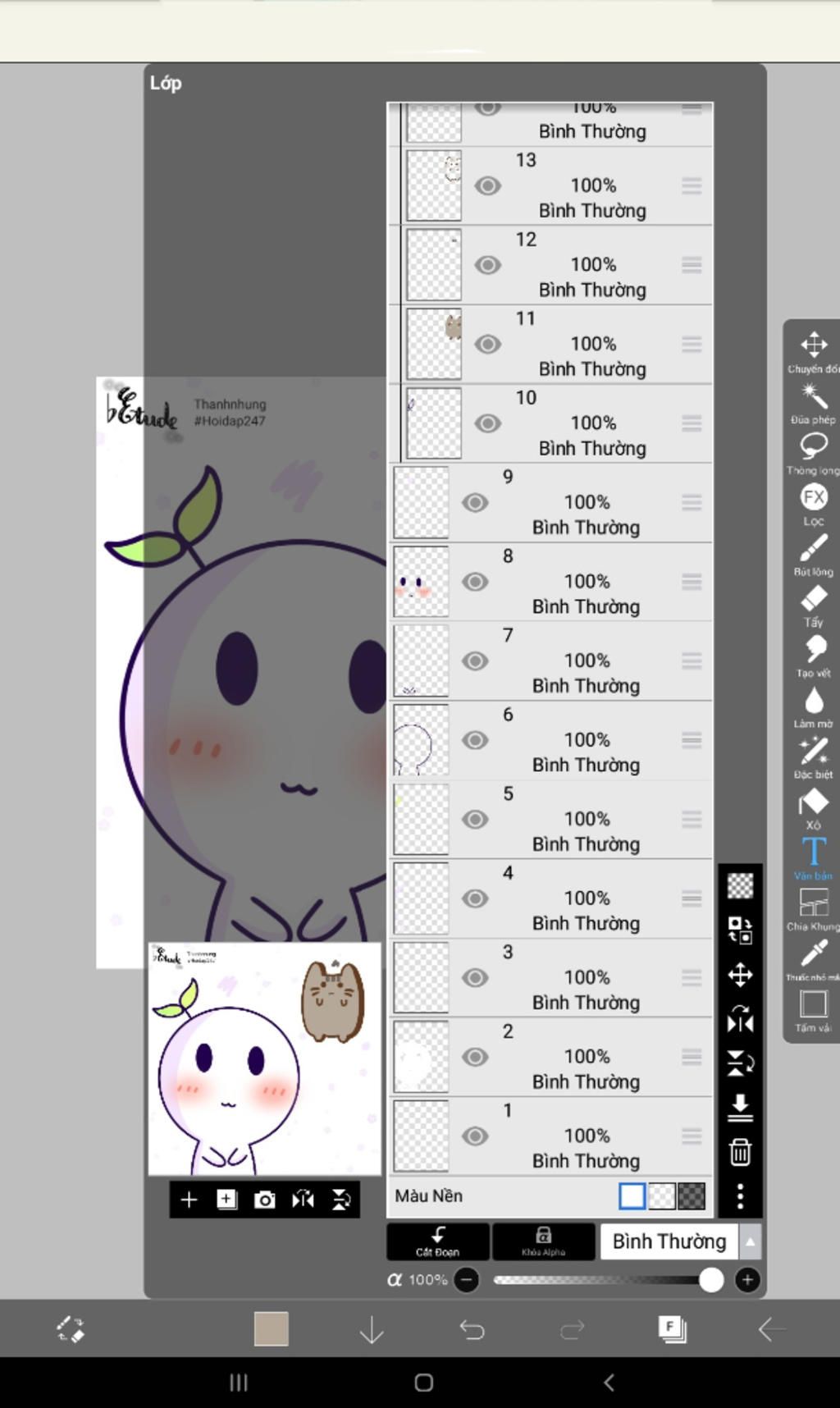The image size is (840, 1408).
Task: Flip layer horizontally in black side strip
Action: point(741,1020)
